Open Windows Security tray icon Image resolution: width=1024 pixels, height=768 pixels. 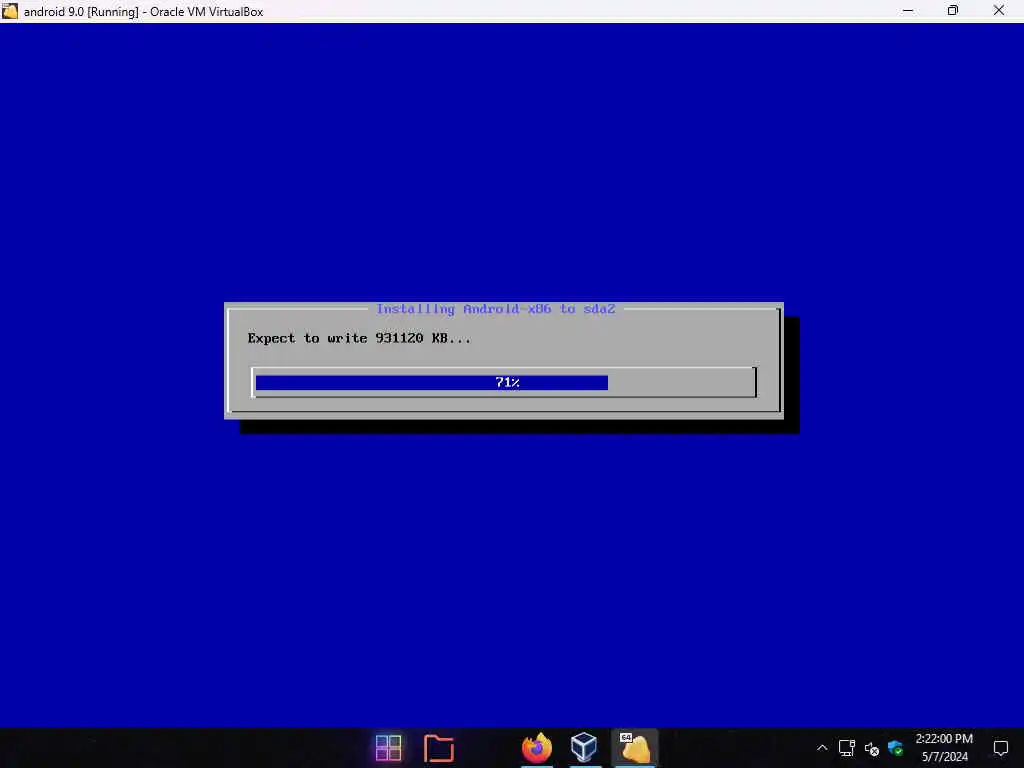895,748
